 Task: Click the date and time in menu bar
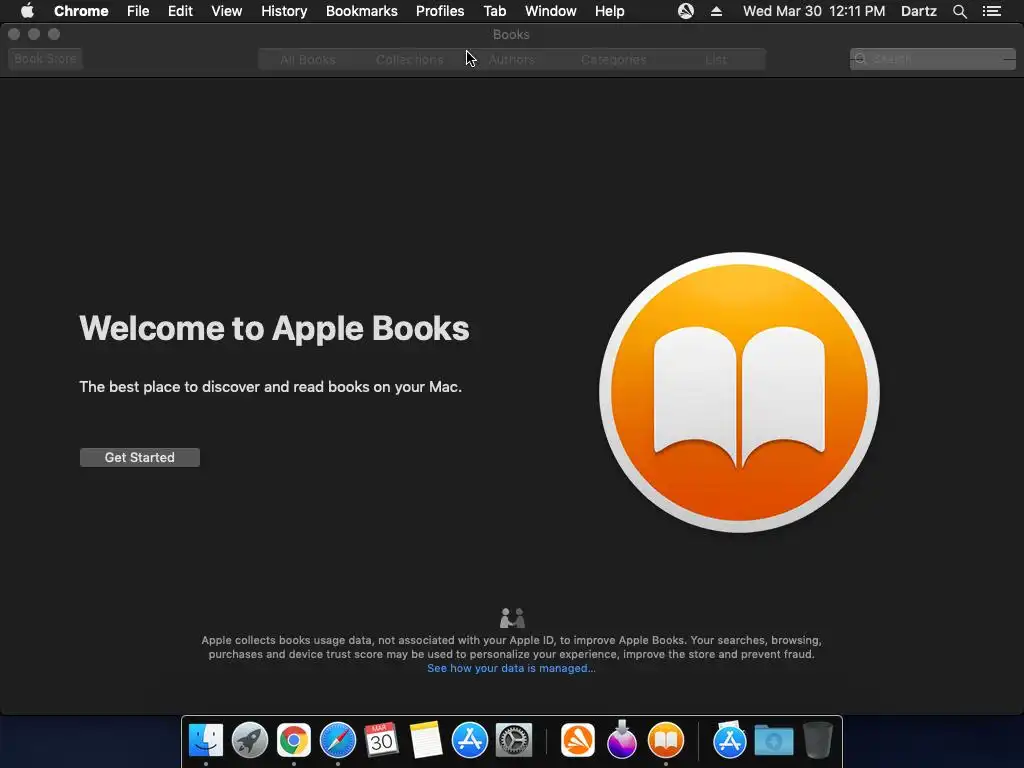814,11
